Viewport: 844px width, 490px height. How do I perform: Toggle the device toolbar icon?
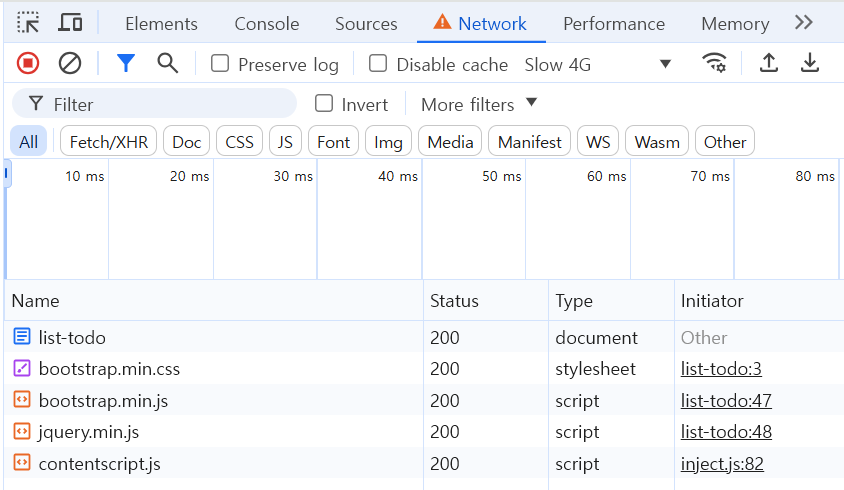tap(70, 23)
